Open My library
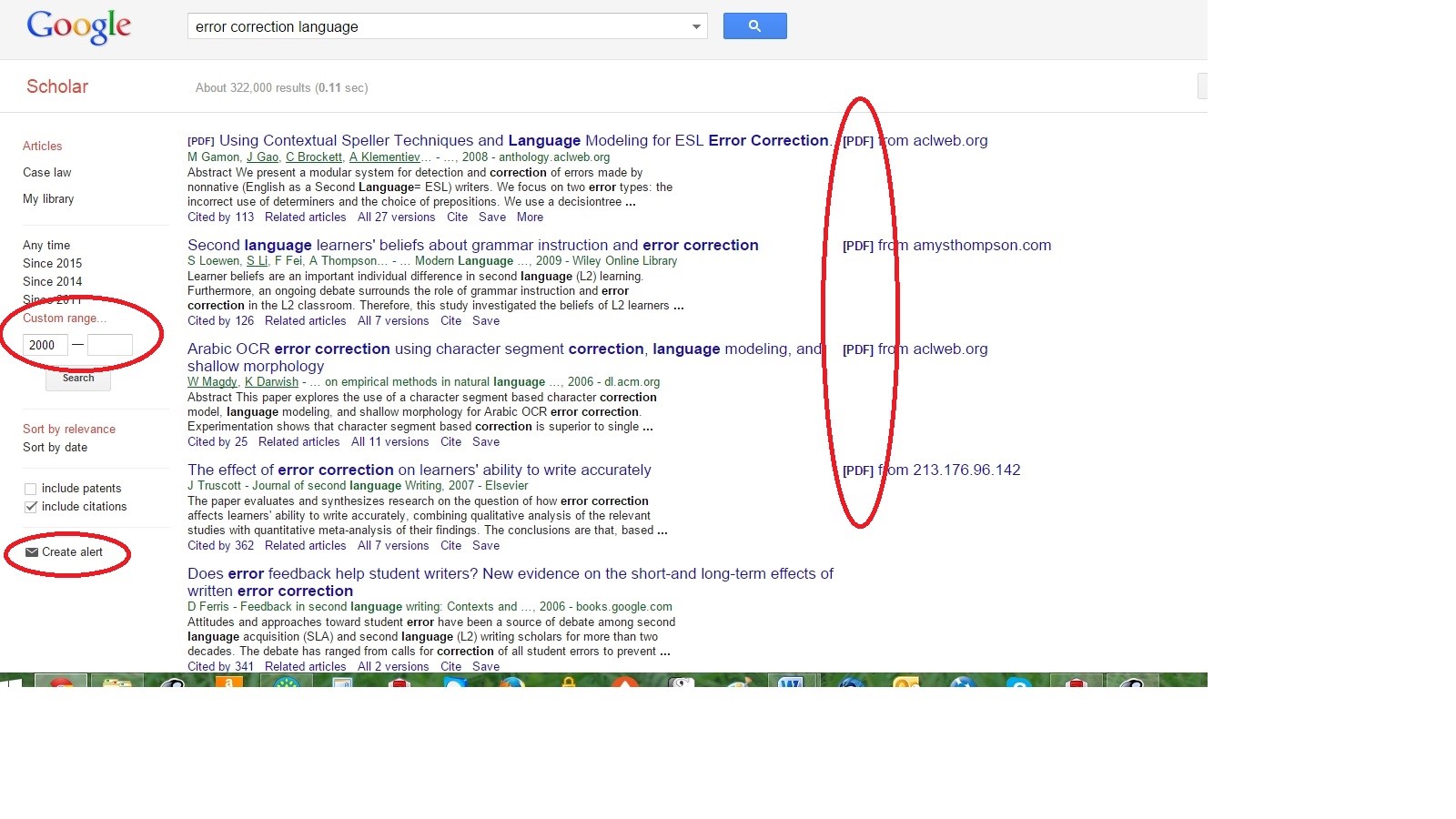Viewport: 1456px width, 819px height. pyautogui.click(x=48, y=198)
